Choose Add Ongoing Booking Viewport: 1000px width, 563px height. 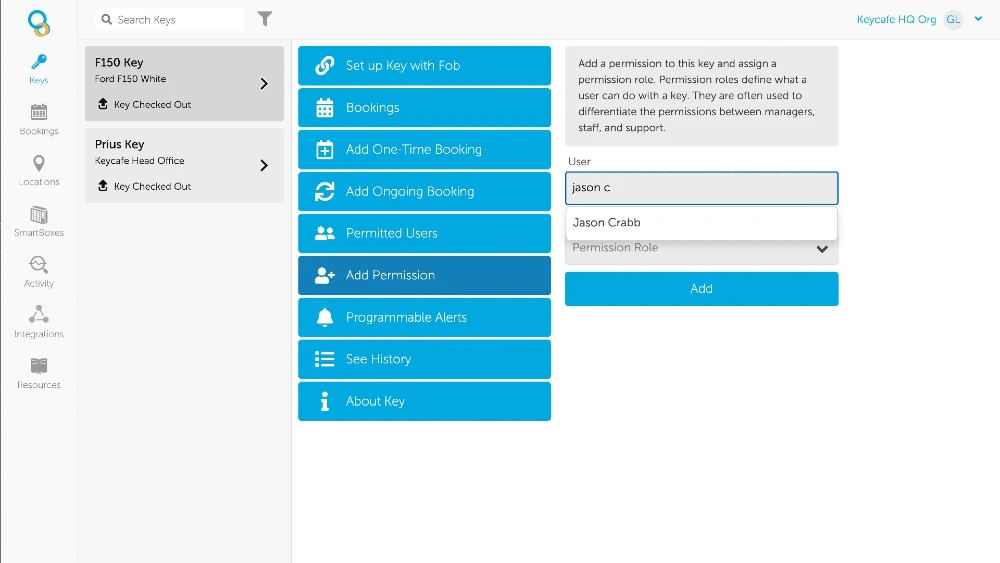pos(424,191)
